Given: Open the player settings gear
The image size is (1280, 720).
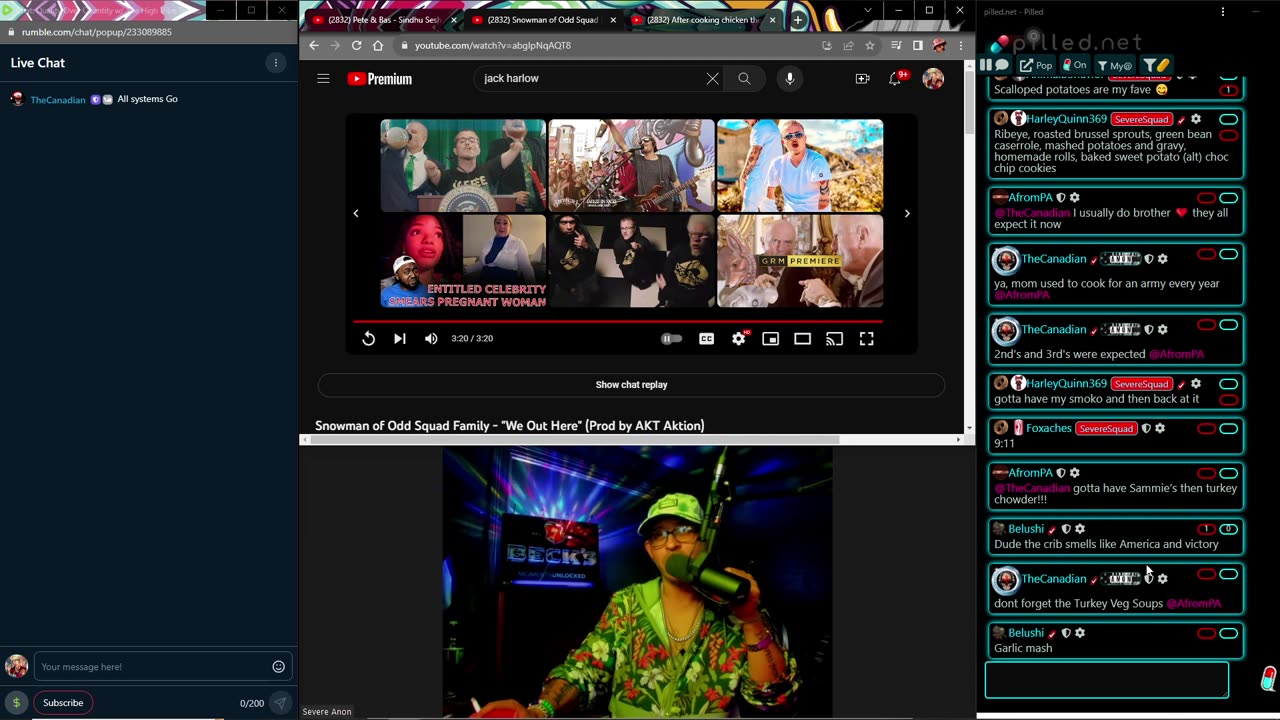Looking at the screenshot, I should (x=739, y=339).
